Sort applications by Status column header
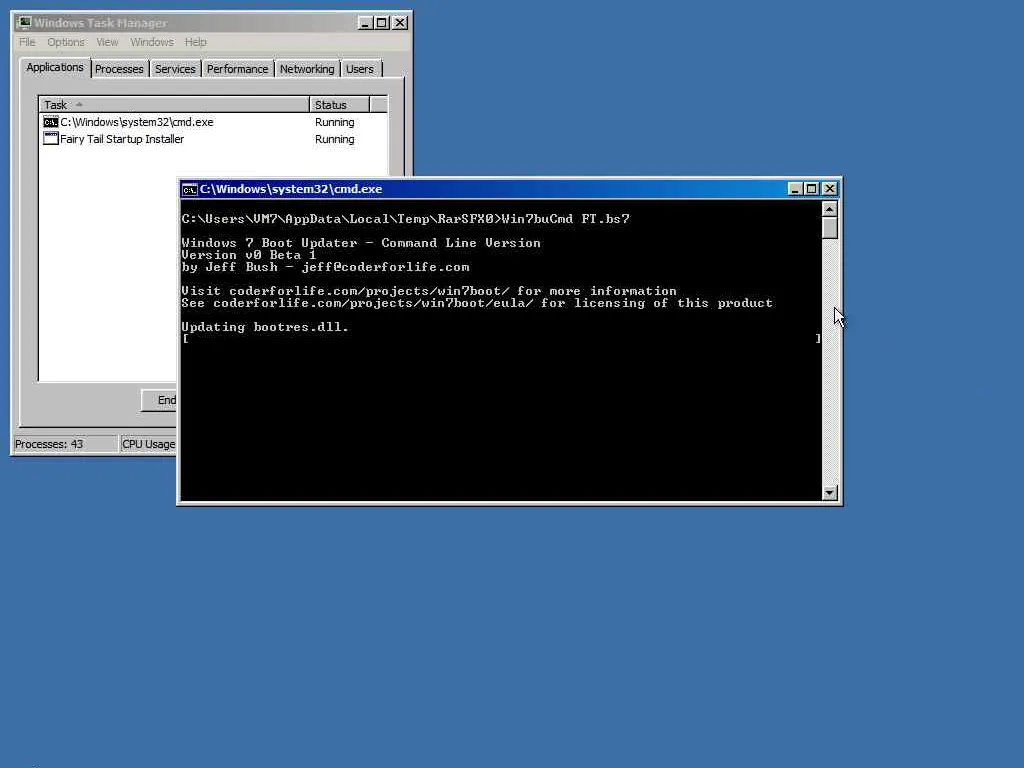The width and height of the screenshot is (1024, 768). click(340, 104)
